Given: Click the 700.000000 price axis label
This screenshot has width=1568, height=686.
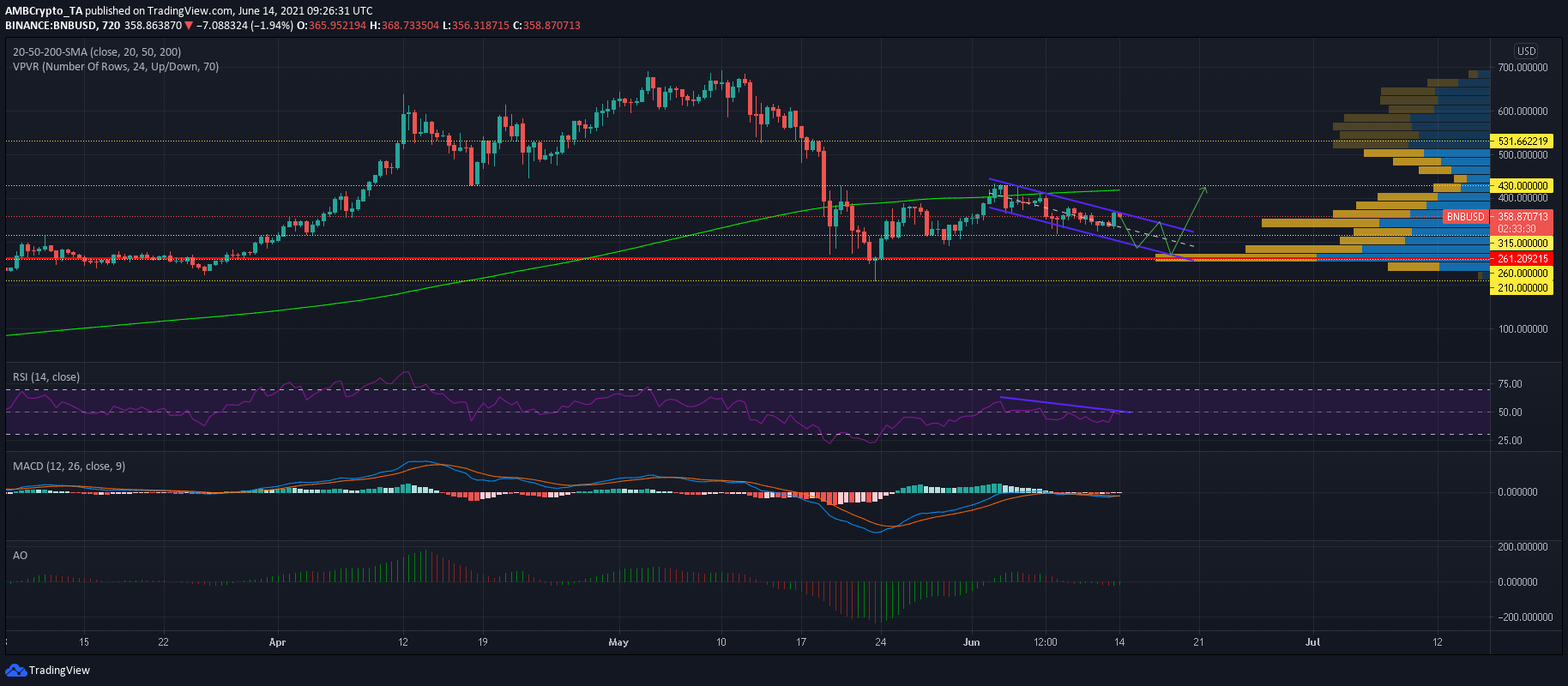Looking at the screenshot, I should 1523,67.
